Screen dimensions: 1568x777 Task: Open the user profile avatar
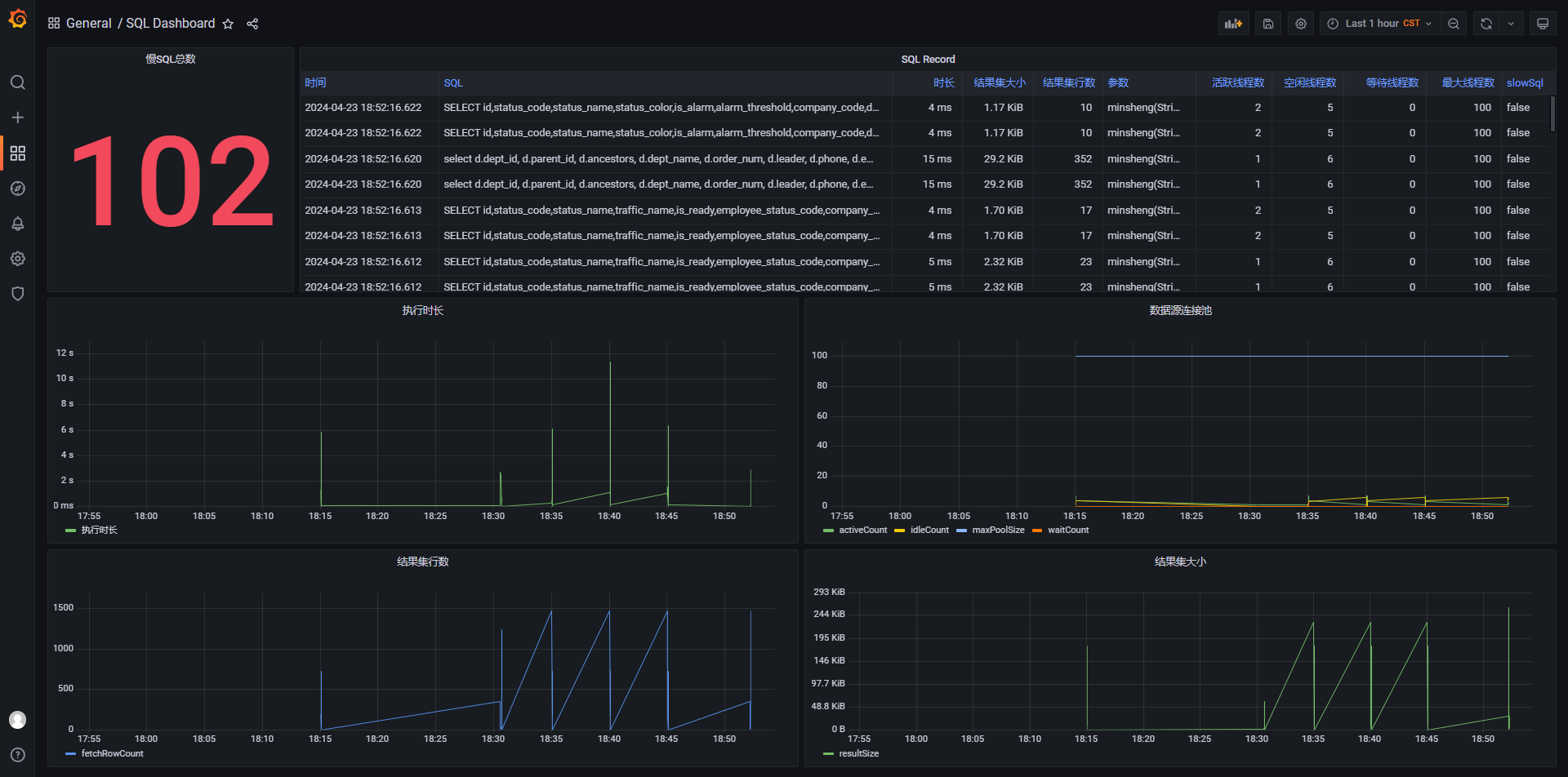pos(17,720)
